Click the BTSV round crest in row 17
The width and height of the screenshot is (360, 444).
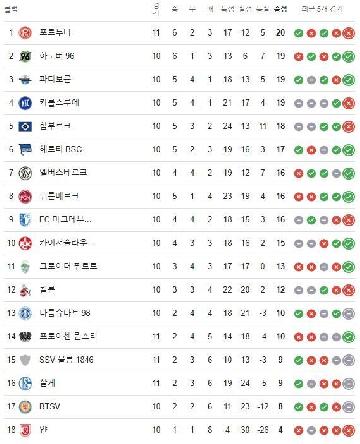click(x=25, y=407)
